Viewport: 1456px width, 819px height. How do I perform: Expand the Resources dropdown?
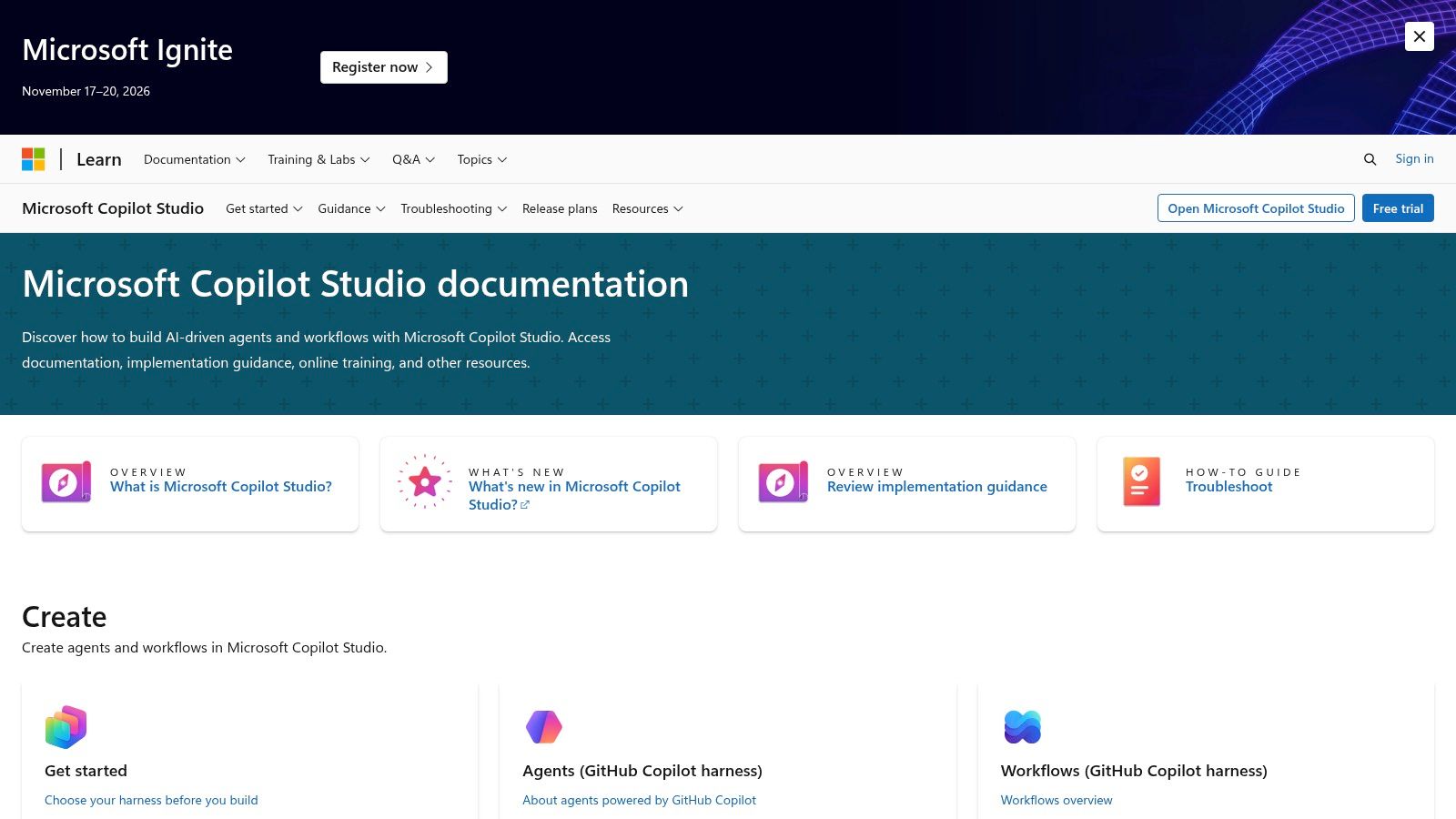click(647, 208)
